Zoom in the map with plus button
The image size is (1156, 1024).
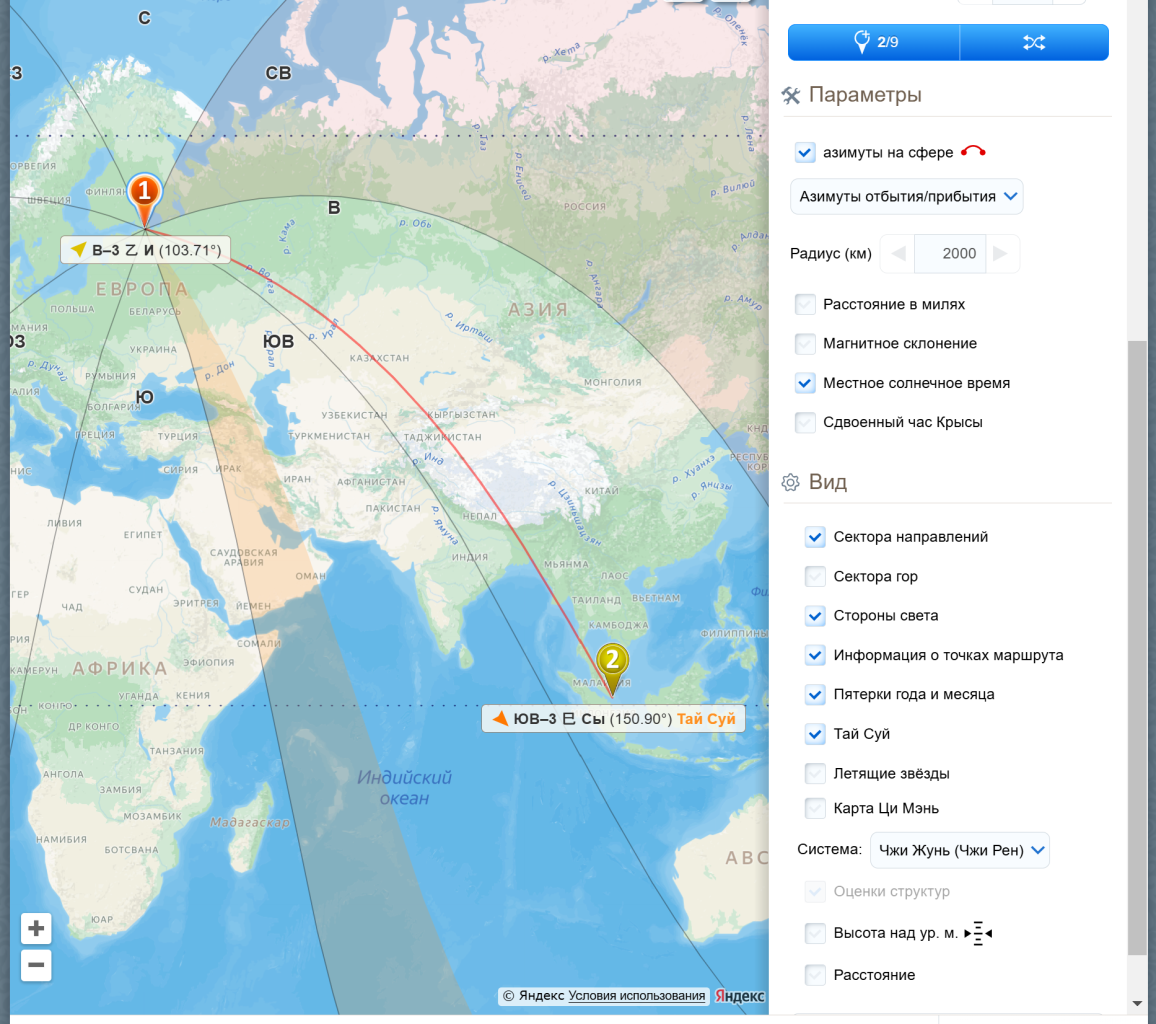[x=36, y=929]
